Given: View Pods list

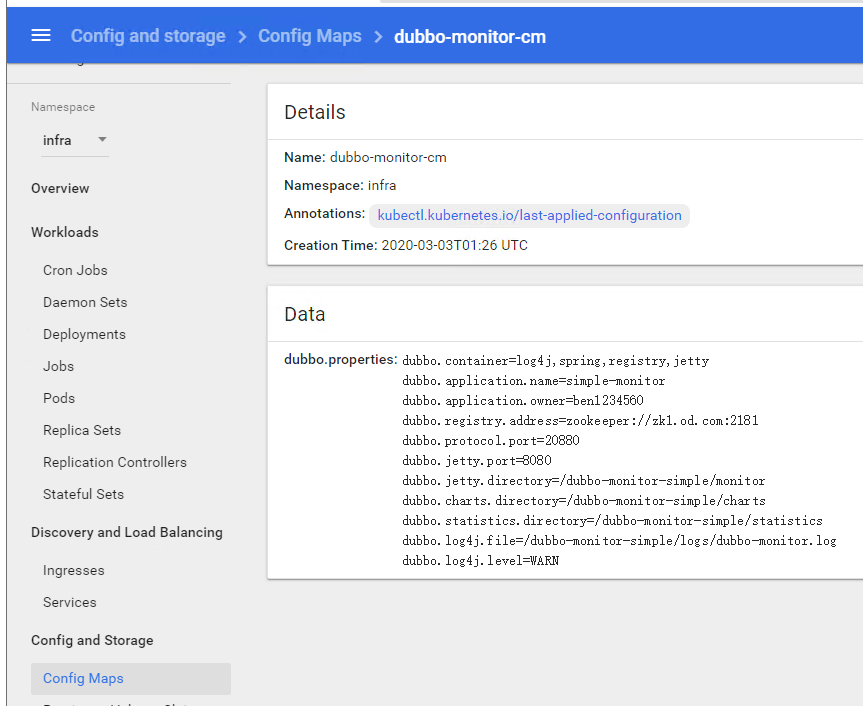Looking at the screenshot, I should (59, 398).
